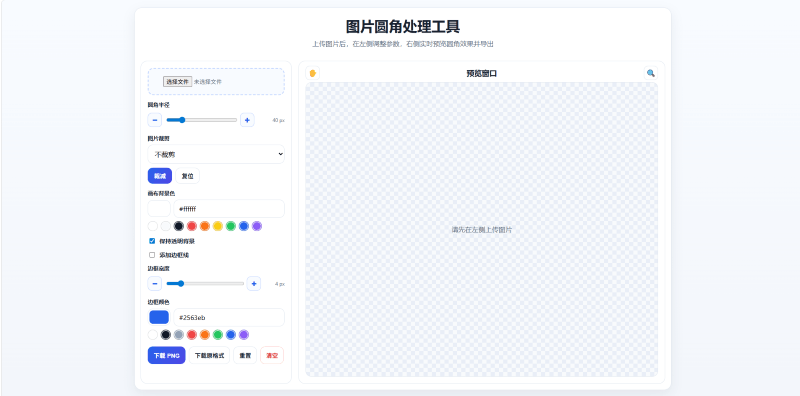Viewport: 800px width, 396px height.
Task: Select yellow preset in background color row
Action: click(x=218, y=226)
